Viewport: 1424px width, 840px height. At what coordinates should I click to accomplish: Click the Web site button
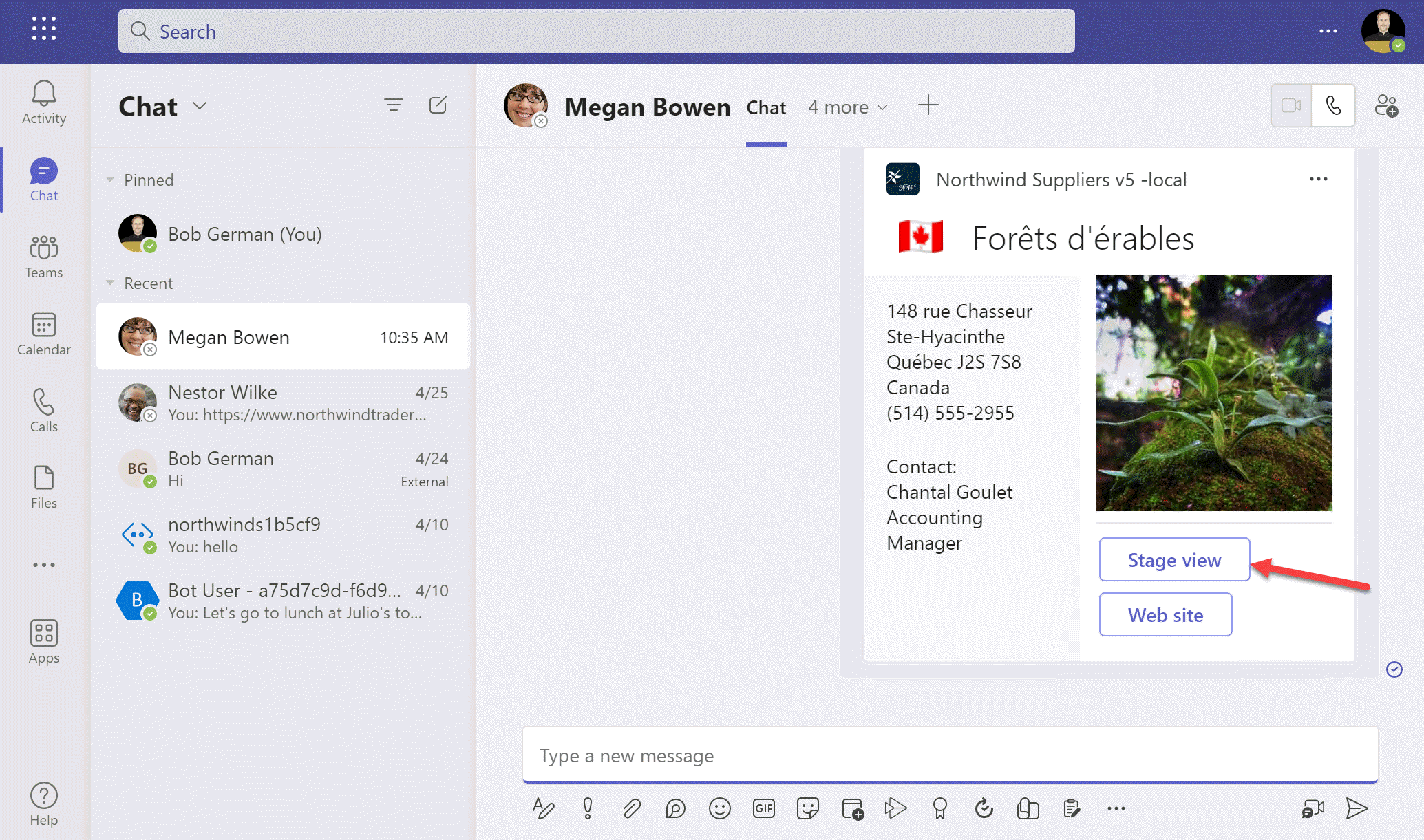pyautogui.click(x=1165, y=614)
